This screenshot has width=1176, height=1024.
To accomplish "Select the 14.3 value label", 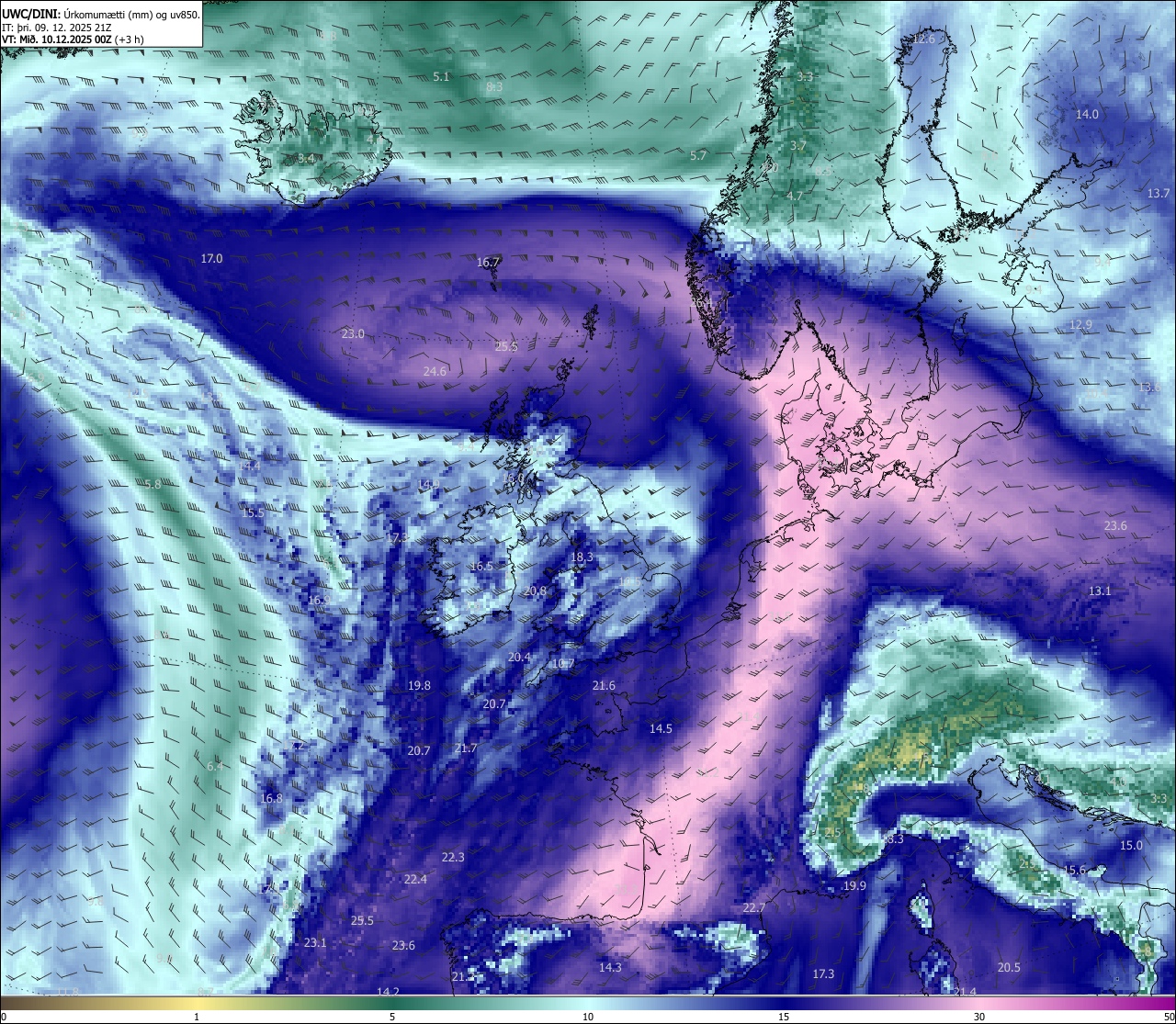I will click(x=610, y=967).
